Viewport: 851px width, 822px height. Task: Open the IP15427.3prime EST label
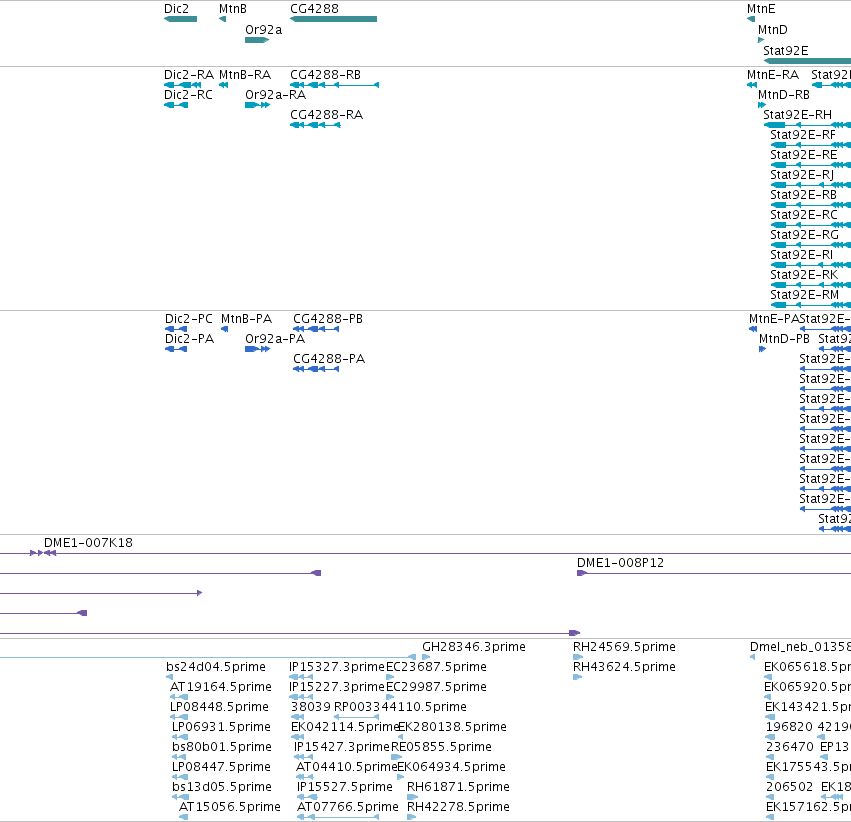(342, 747)
